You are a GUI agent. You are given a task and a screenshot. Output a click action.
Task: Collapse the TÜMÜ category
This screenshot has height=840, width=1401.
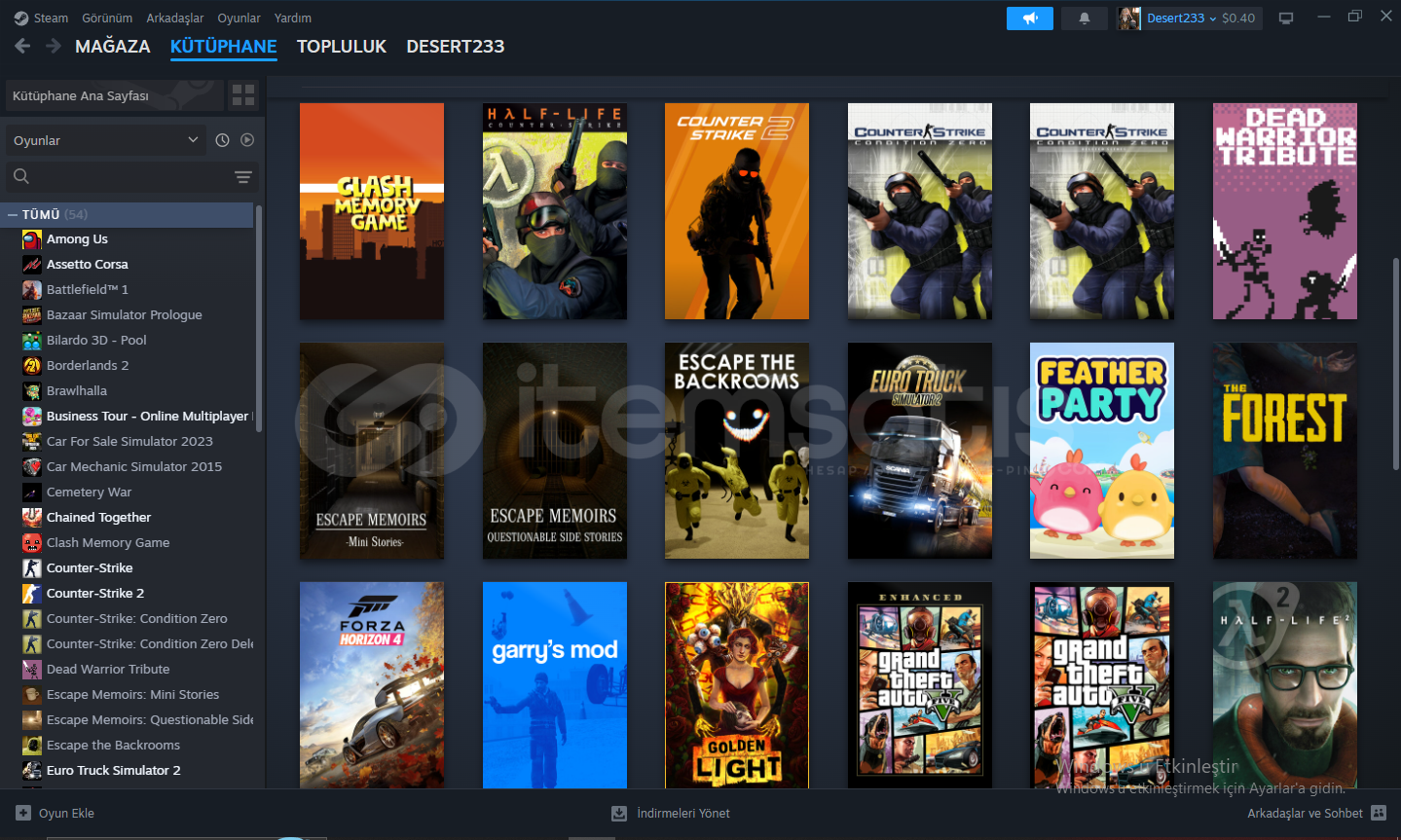tap(13, 214)
